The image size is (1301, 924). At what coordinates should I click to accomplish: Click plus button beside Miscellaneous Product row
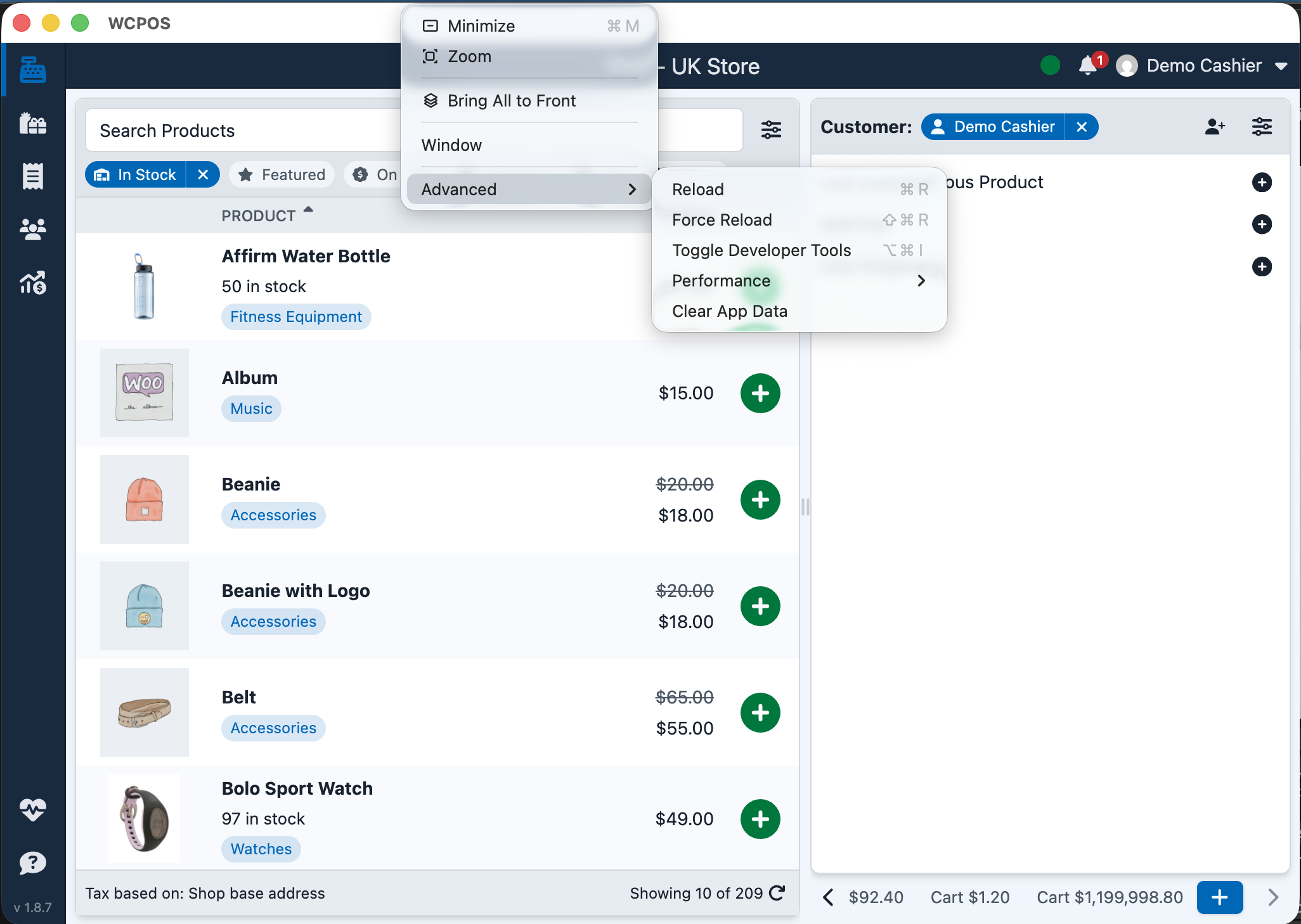[1262, 183]
